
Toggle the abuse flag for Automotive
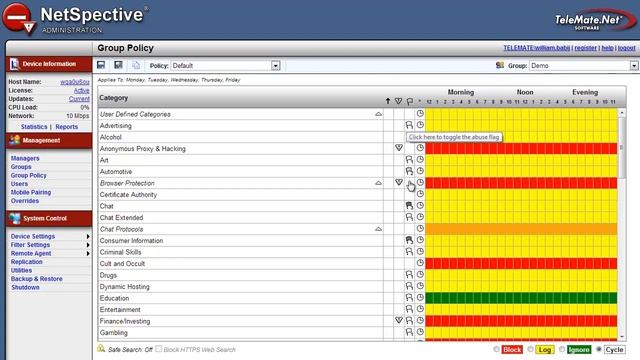409,171
